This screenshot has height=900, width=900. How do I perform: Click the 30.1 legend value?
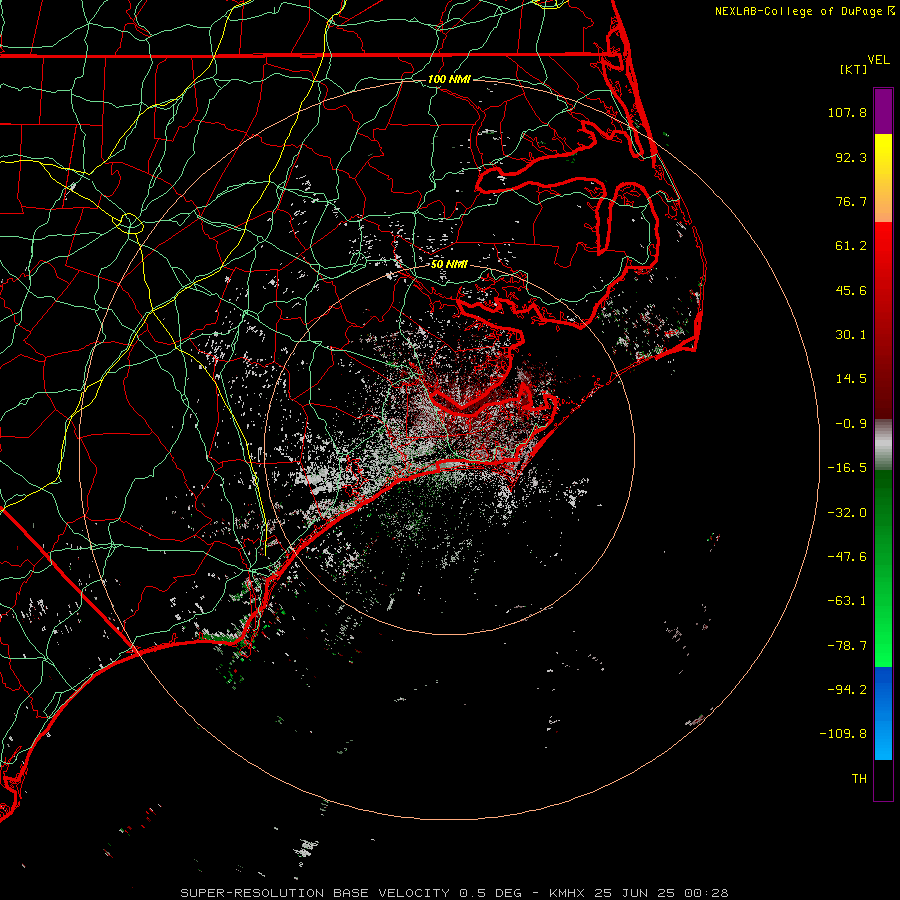(851, 335)
